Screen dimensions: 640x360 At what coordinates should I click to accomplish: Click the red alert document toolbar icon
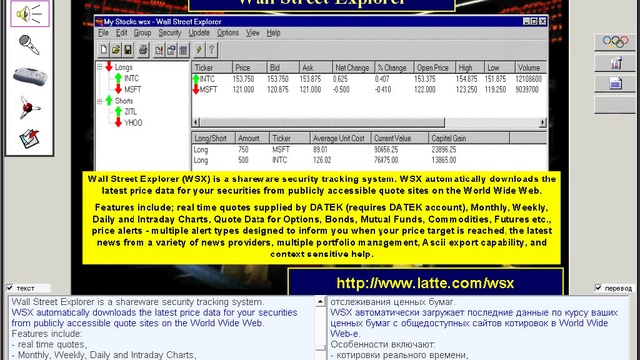pos(158,50)
